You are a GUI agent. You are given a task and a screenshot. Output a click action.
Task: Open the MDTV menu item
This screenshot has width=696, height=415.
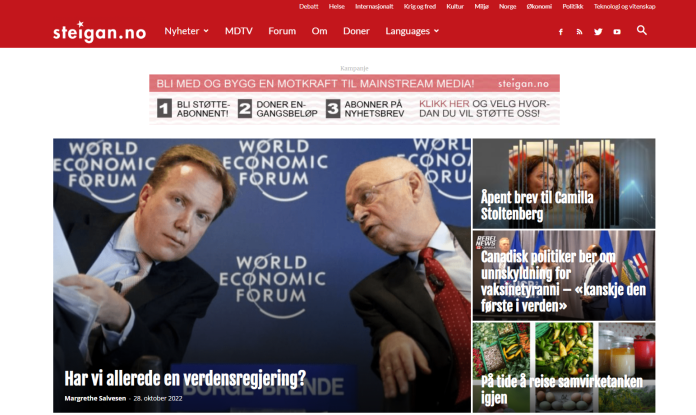[238, 31]
